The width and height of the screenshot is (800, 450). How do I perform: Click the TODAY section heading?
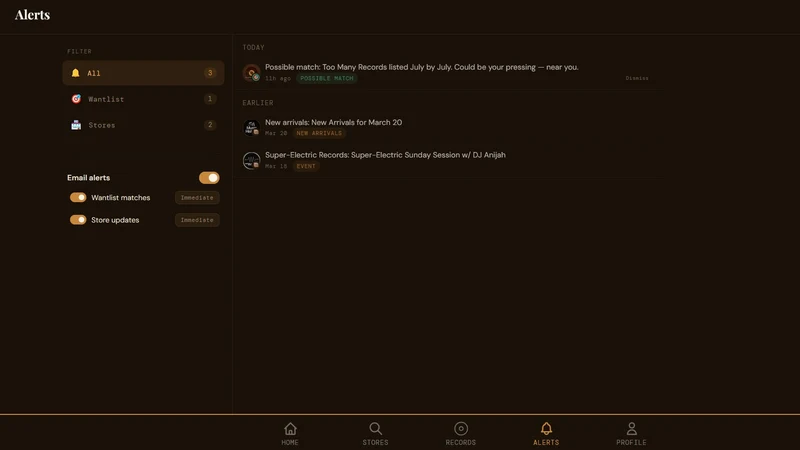(254, 47)
